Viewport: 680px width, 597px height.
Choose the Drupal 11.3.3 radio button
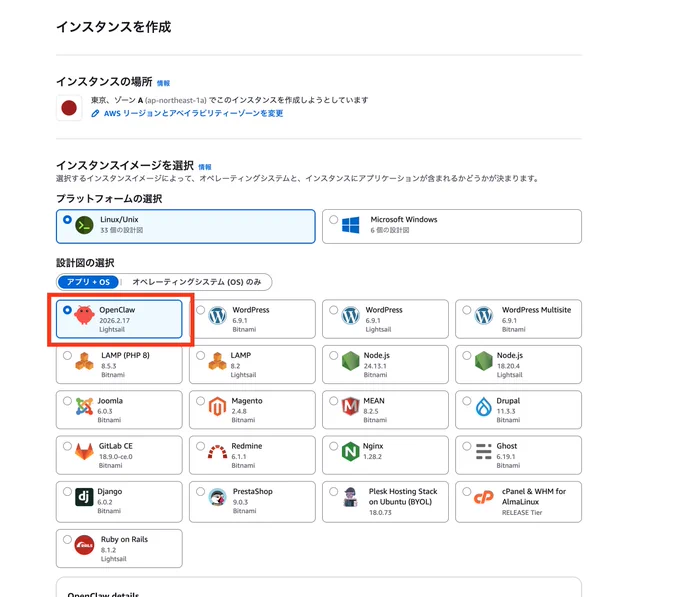[x=467, y=401]
